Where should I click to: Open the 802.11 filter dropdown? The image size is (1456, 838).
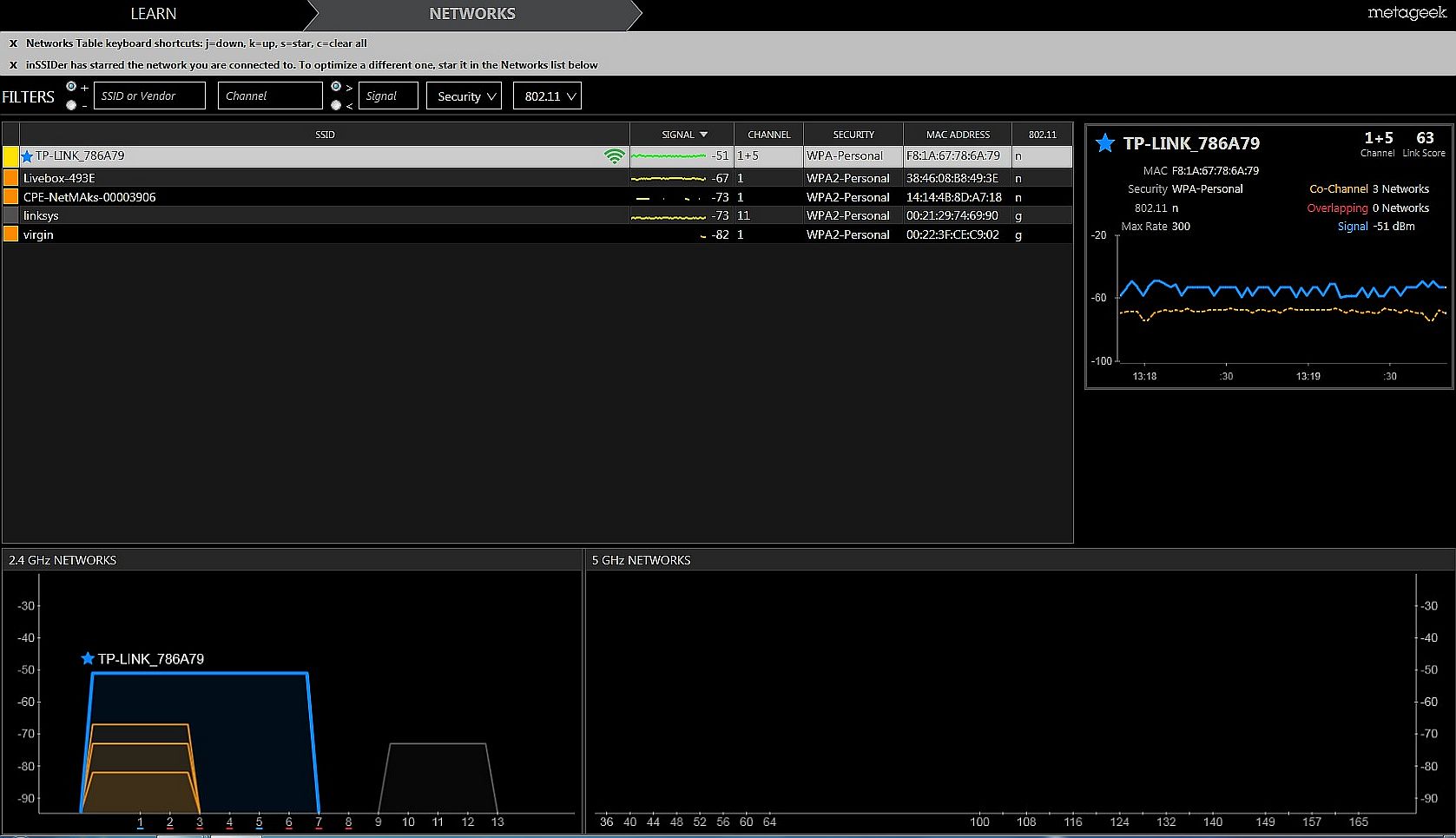[x=547, y=96]
